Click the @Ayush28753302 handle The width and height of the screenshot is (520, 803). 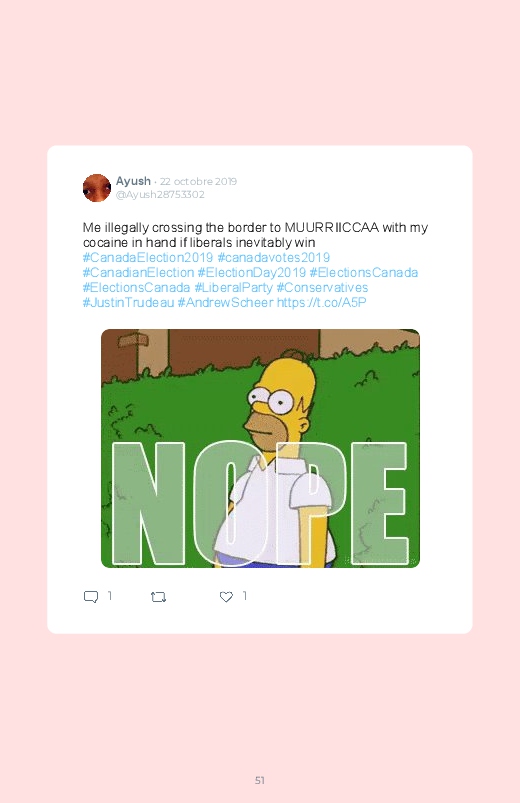(160, 195)
